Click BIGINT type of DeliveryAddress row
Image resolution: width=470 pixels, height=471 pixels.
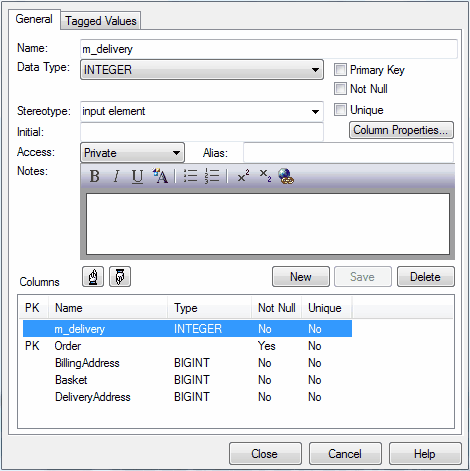coord(192,397)
